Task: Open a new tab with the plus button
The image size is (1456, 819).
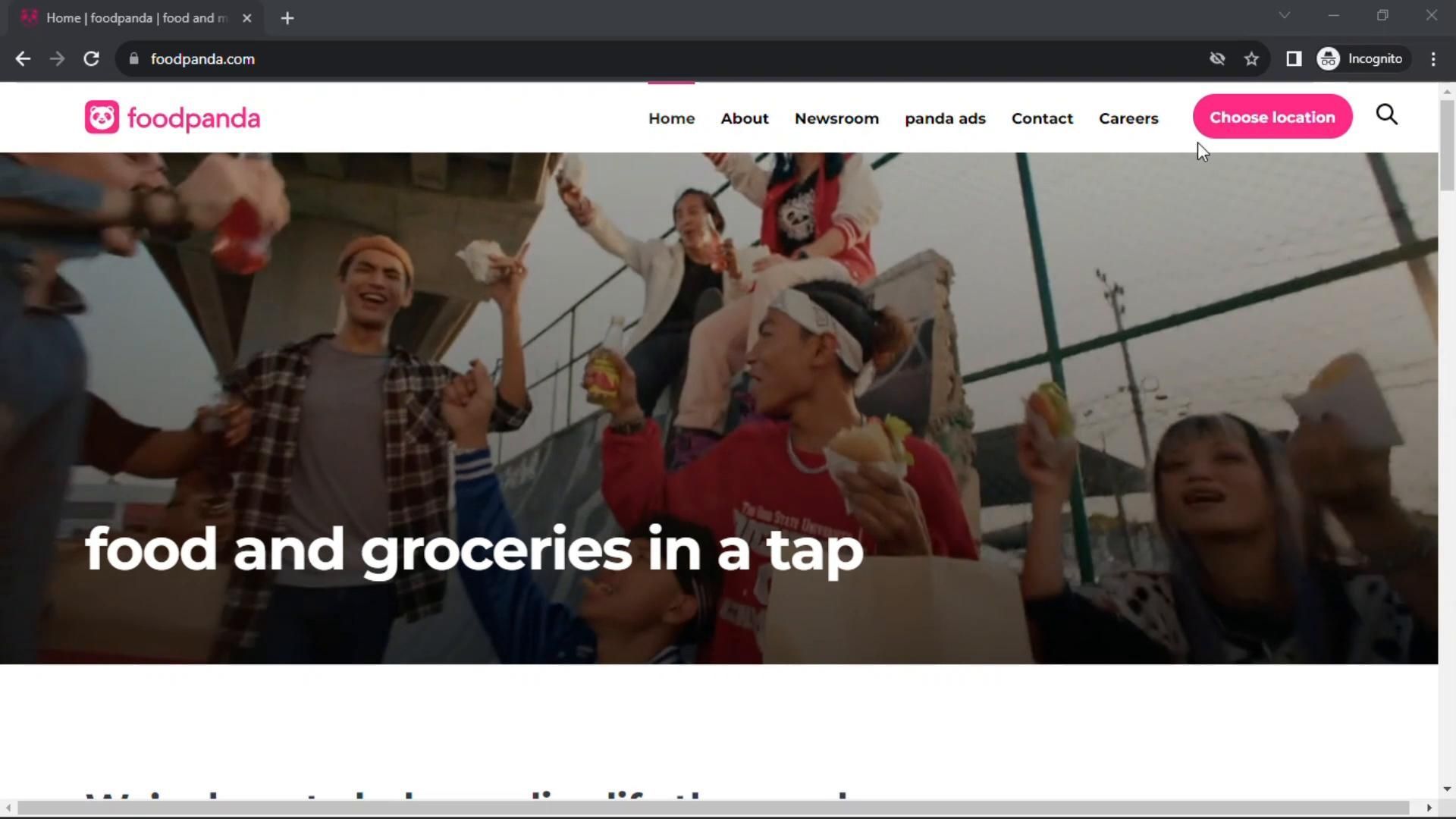Action: 287,18
